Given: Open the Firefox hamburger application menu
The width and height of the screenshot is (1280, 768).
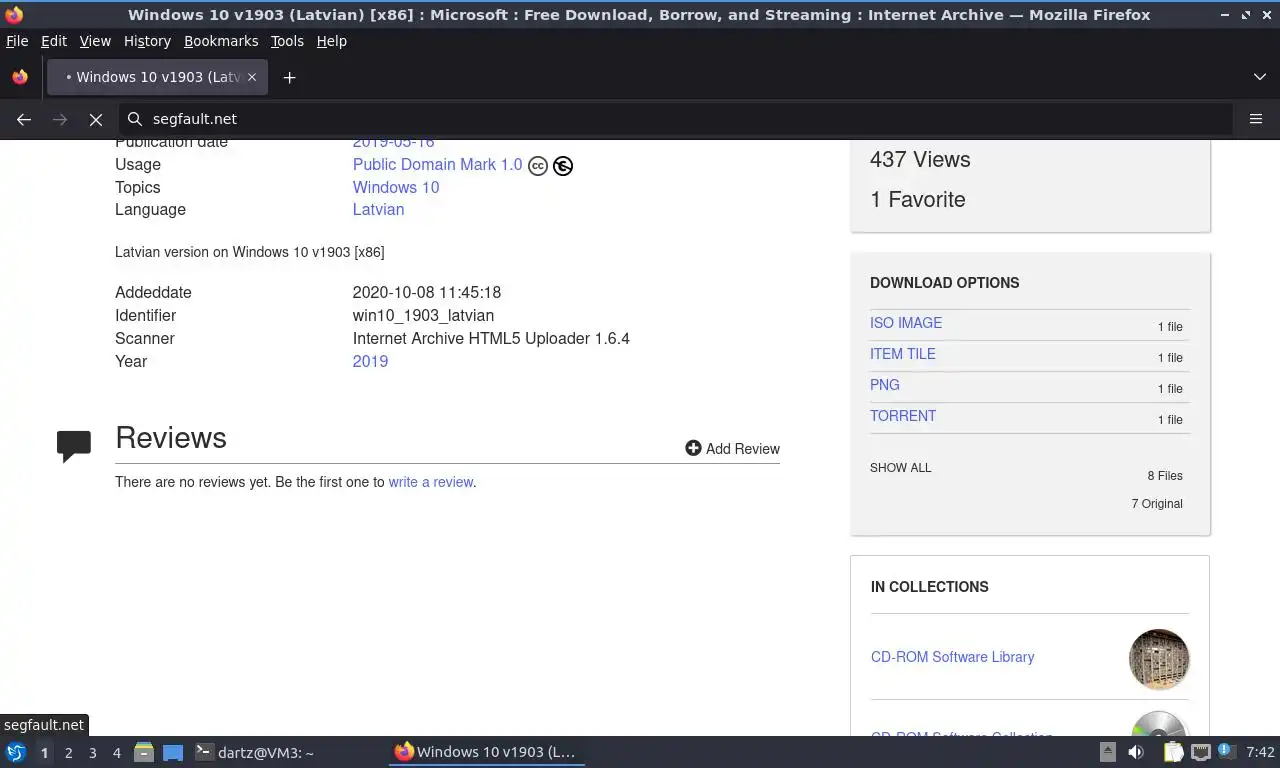Looking at the screenshot, I should pyautogui.click(x=1256, y=119).
